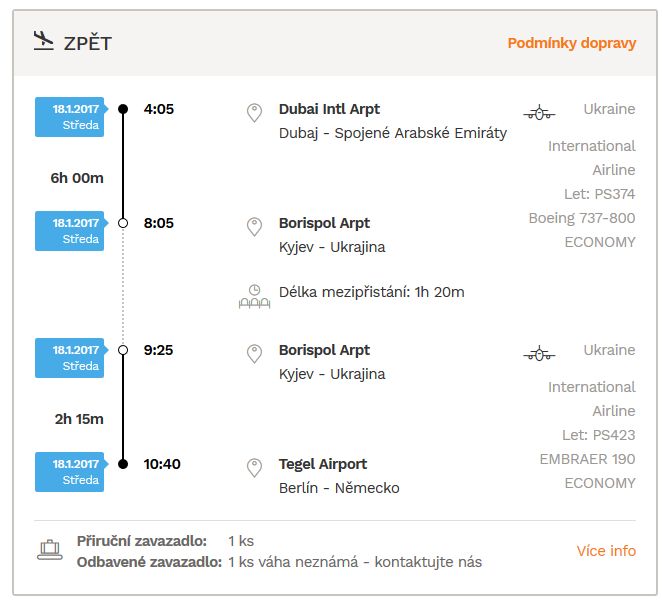Open the Více info link
Image resolution: width=662 pixels, height=603 pixels.
(x=606, y=551)
